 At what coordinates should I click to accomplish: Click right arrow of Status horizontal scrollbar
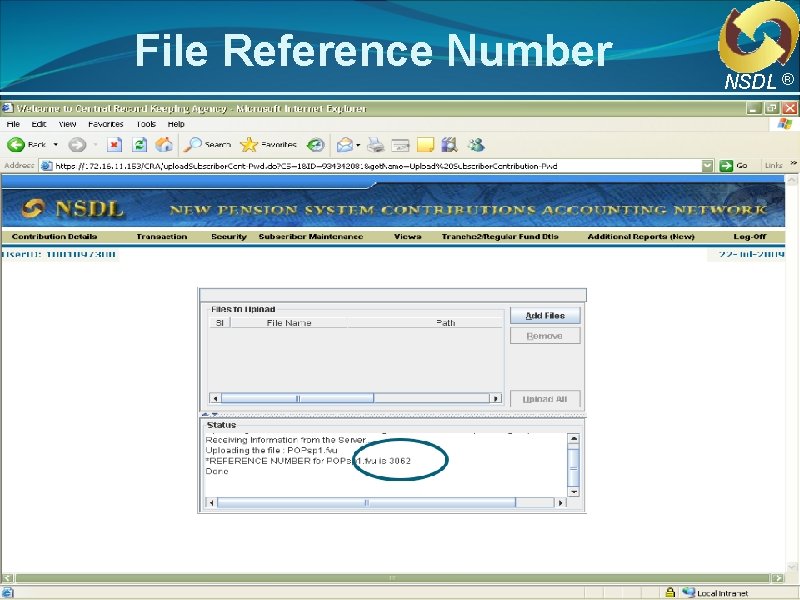[x=561, y=503]
